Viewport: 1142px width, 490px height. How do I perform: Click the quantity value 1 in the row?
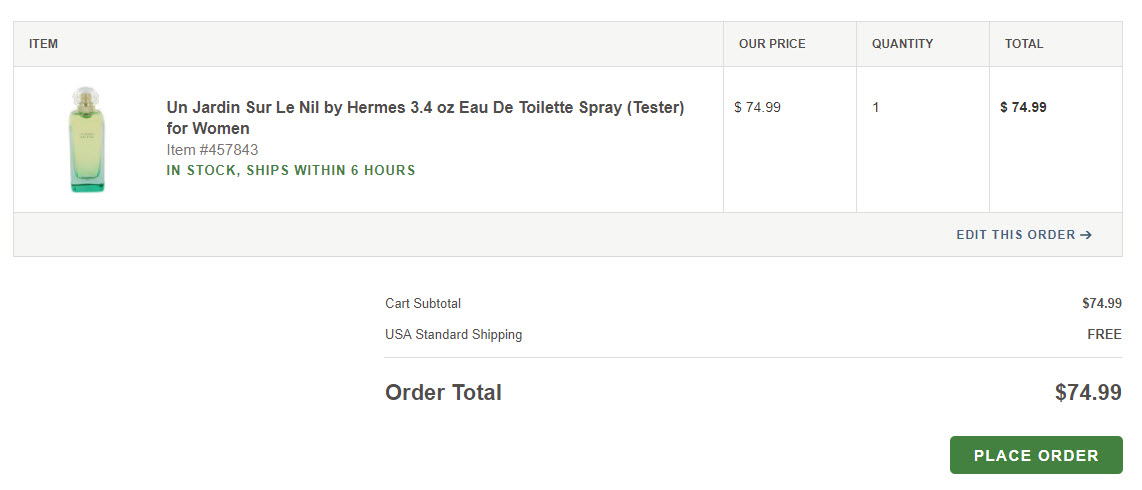(875, 108)
